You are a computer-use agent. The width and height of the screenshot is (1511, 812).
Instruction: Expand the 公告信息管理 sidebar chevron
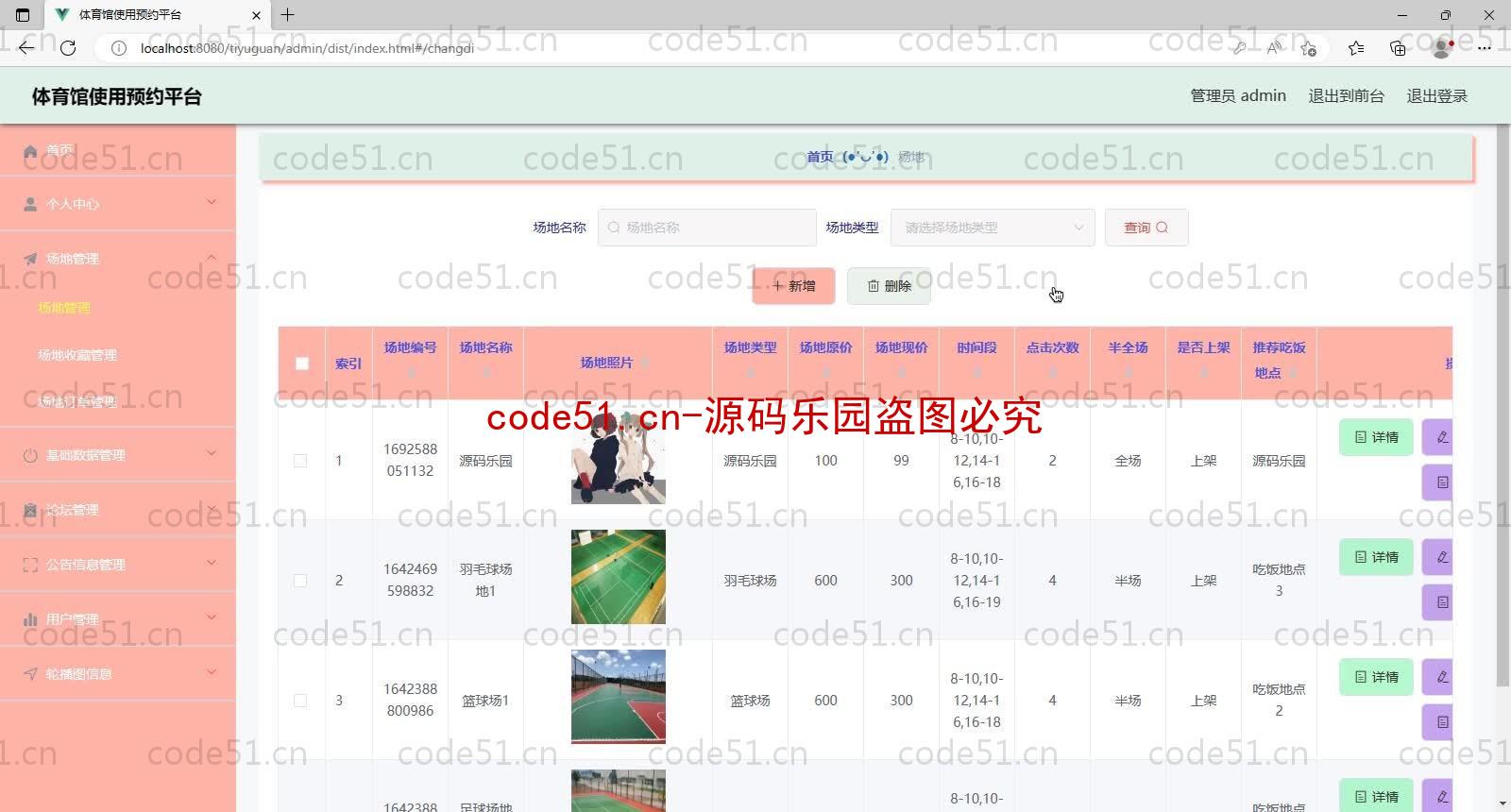tap(212, 564)
